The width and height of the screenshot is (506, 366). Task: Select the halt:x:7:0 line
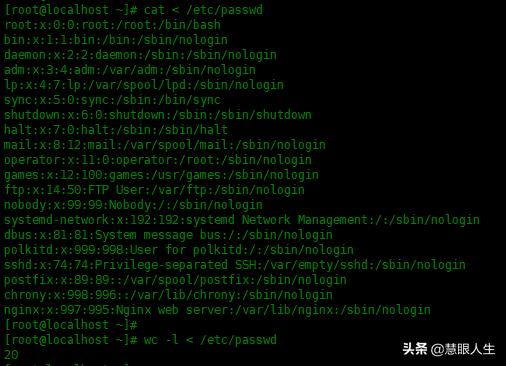click(x=116, y=130)
